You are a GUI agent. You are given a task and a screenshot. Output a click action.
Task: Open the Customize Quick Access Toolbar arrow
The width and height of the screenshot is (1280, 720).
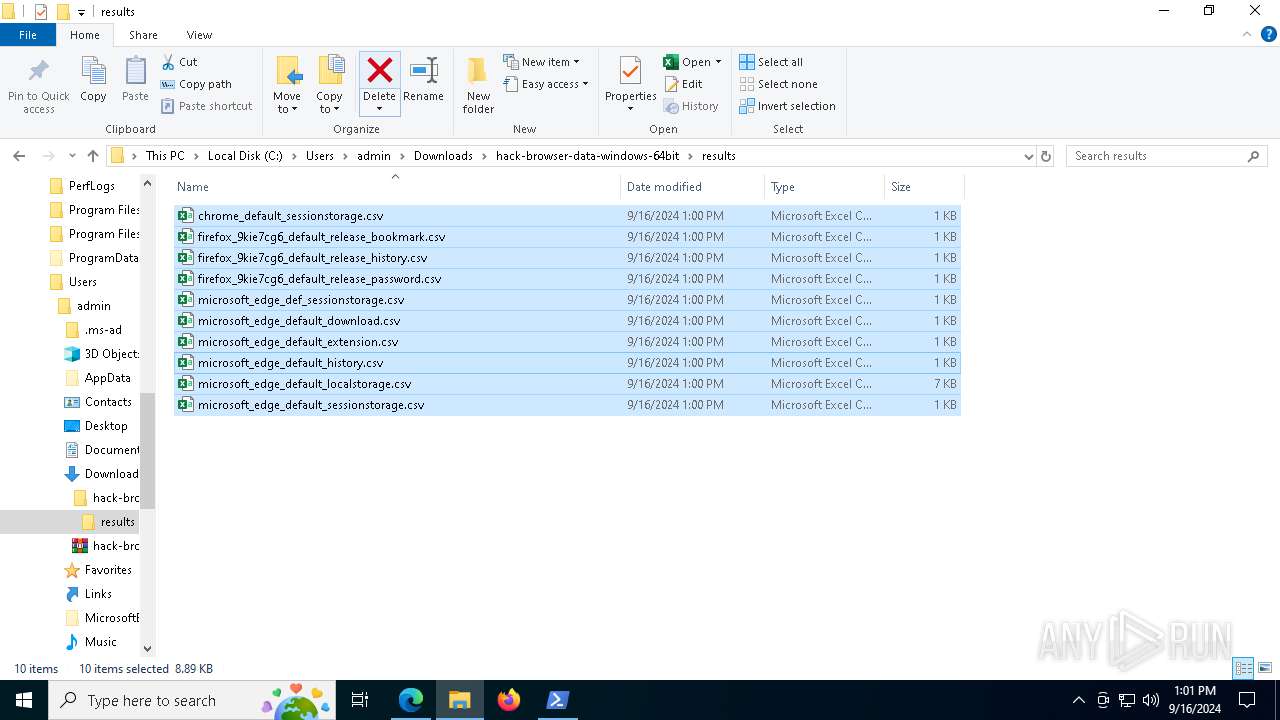[82, 12]
